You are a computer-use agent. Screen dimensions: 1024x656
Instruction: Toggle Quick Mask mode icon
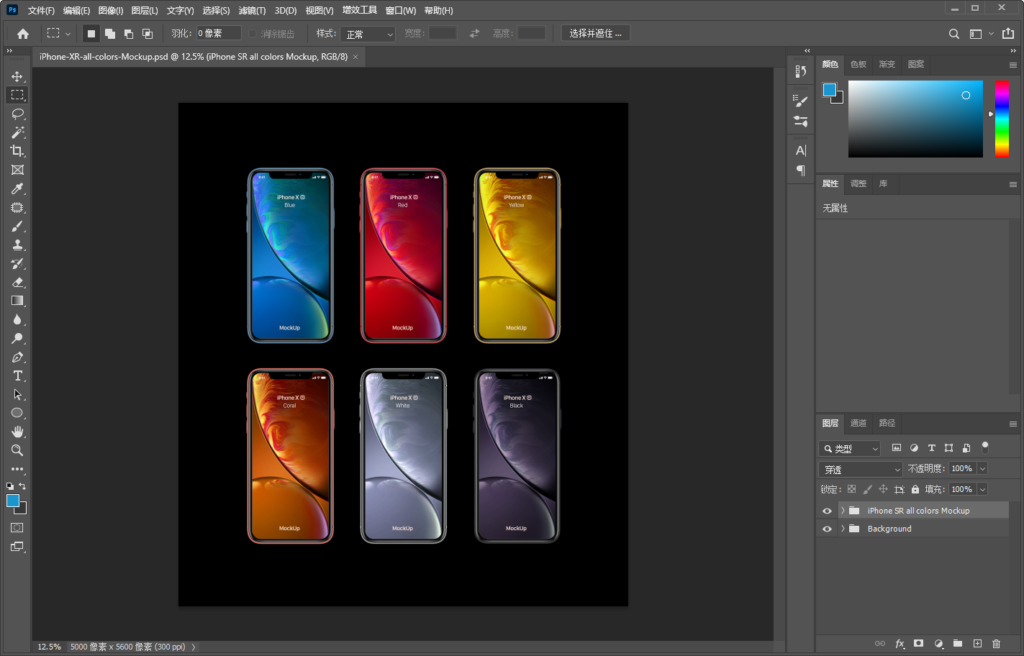[x=17, y=528]
